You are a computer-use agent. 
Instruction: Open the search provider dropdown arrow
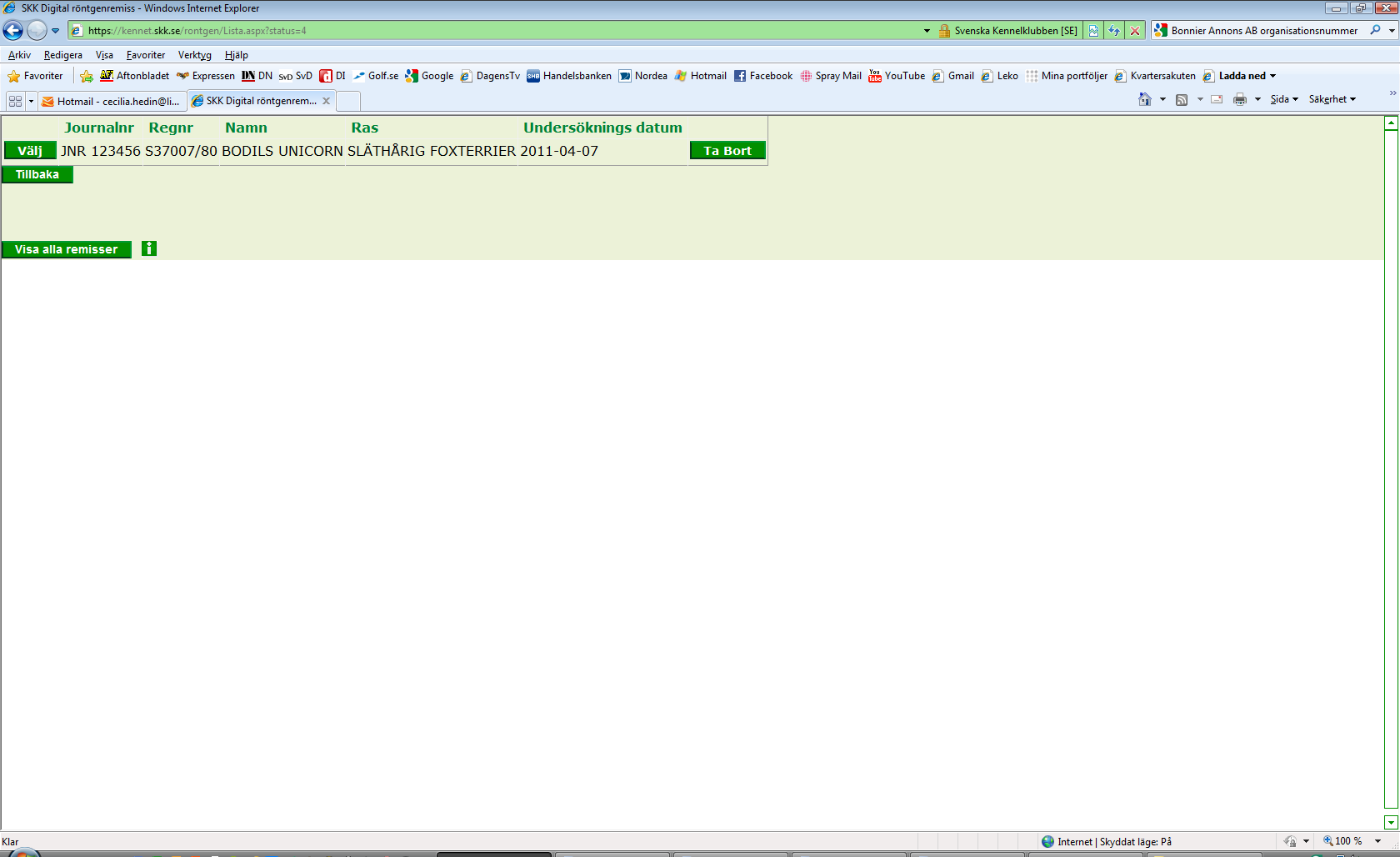click(1392, 31)
